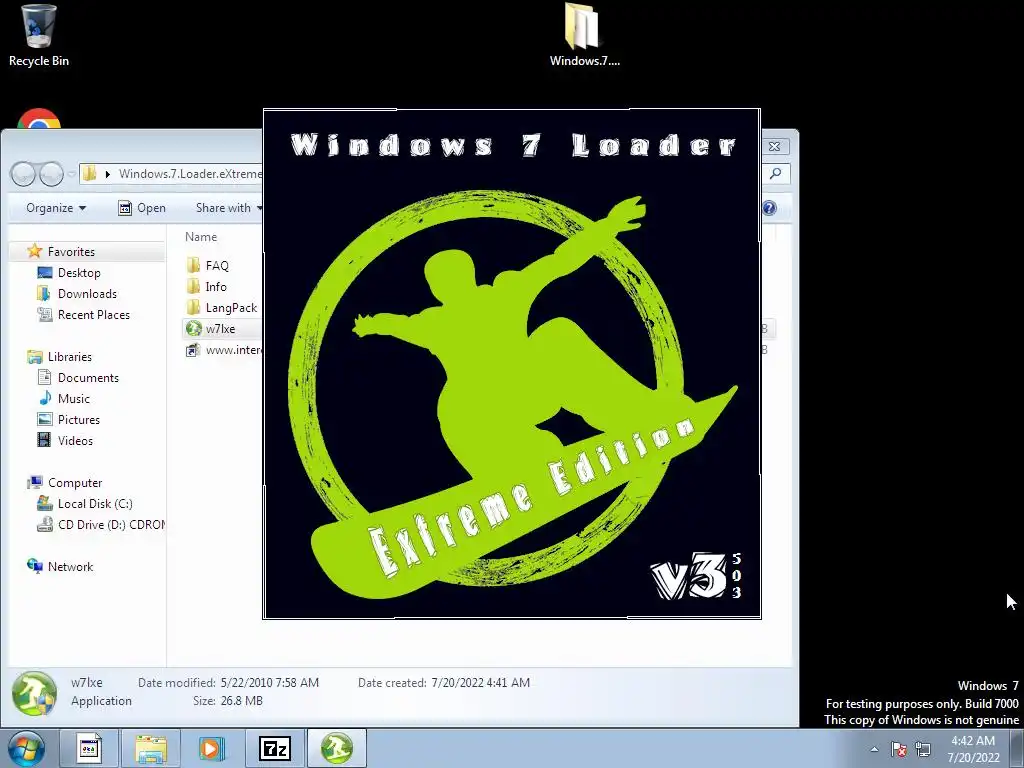Select the Windows 7 Loader taskbar icon
The image size is (1024, 768).
pos(336,748)
